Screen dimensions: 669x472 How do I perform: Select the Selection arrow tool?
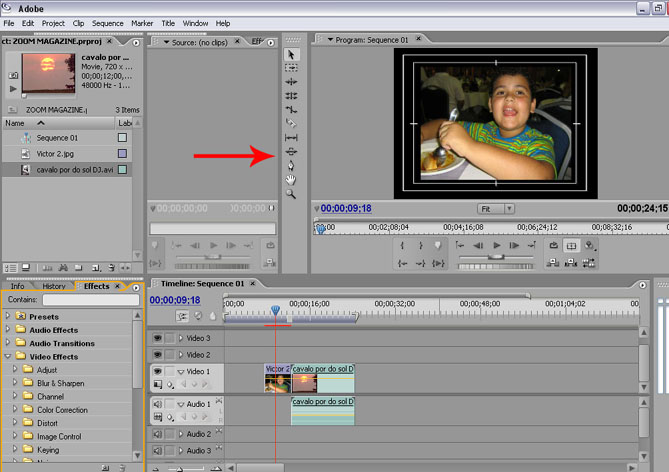291,54
